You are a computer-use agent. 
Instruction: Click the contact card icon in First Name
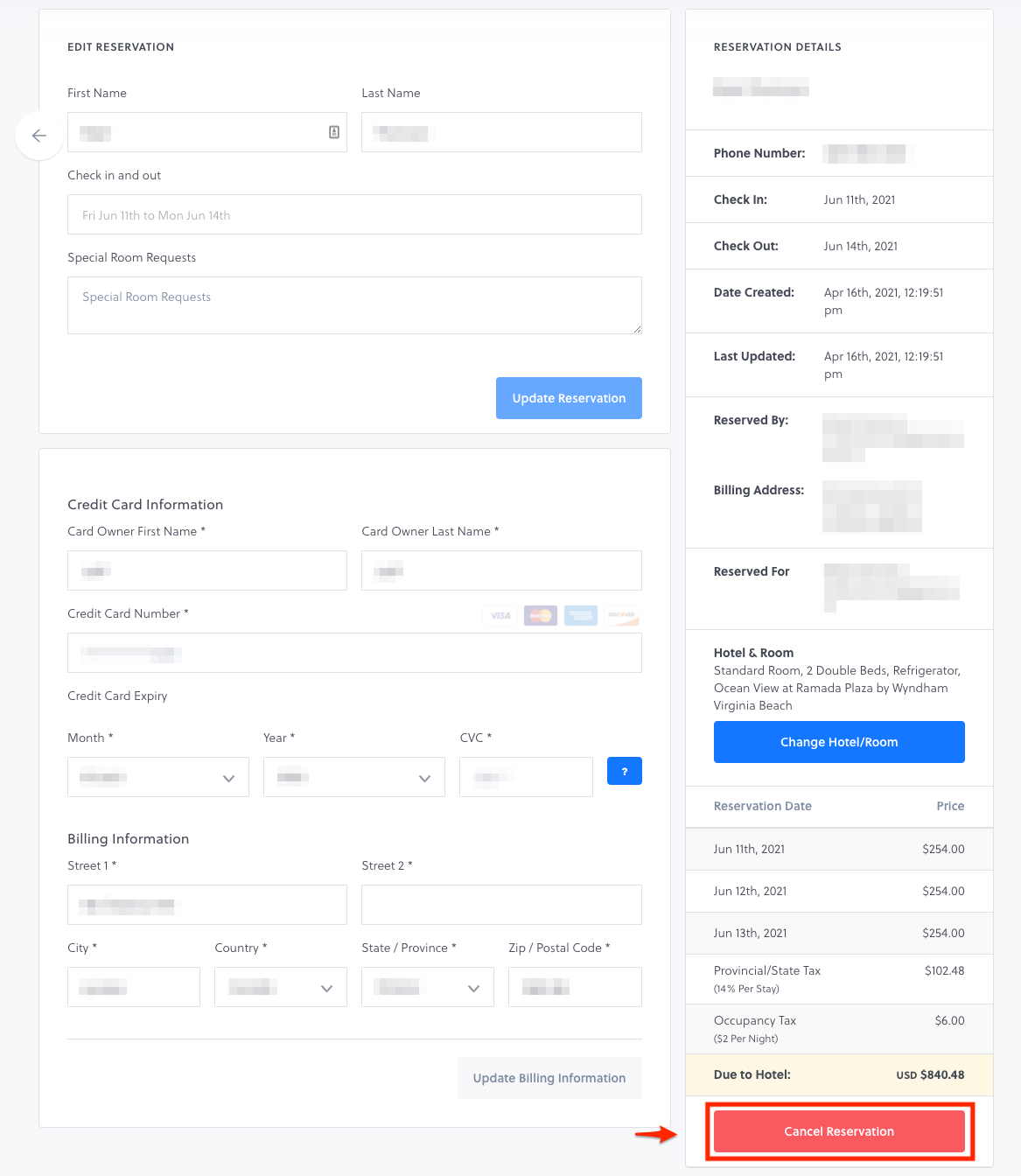333,132
